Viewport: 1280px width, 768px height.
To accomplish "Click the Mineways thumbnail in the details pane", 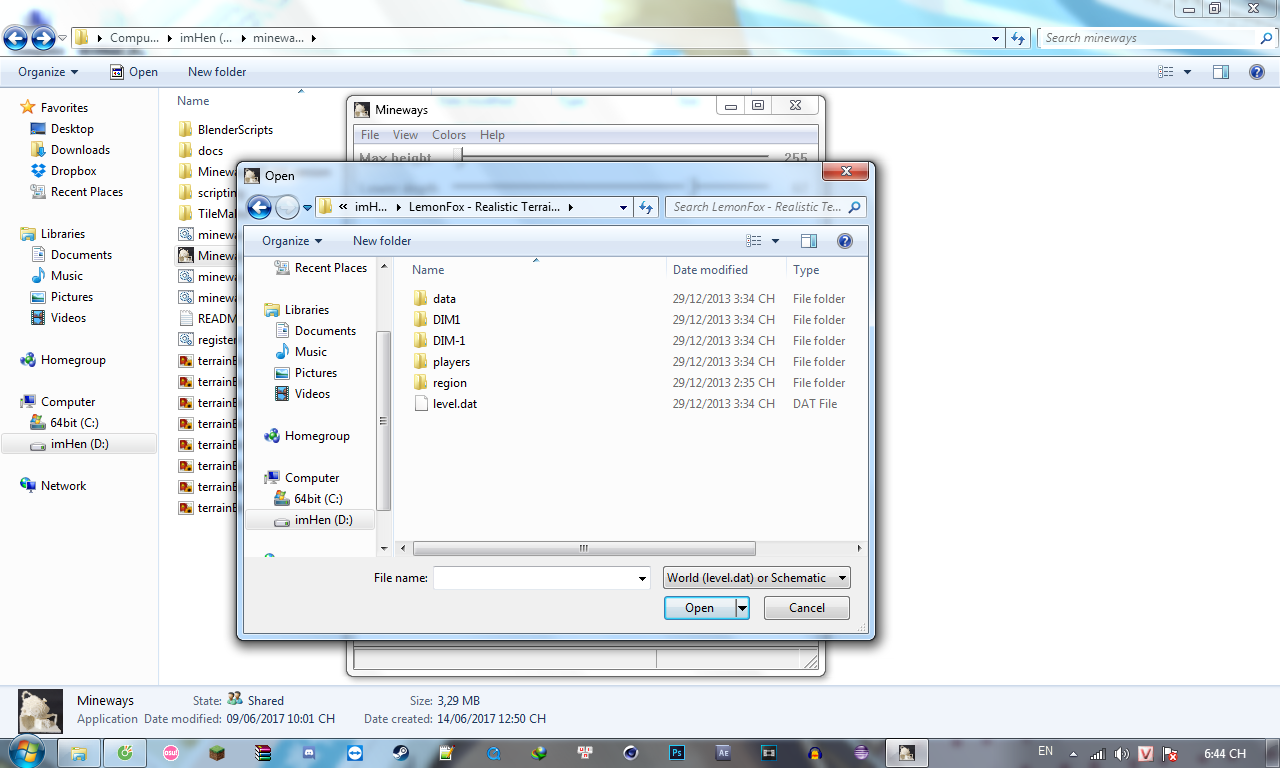I will (41, 710).
